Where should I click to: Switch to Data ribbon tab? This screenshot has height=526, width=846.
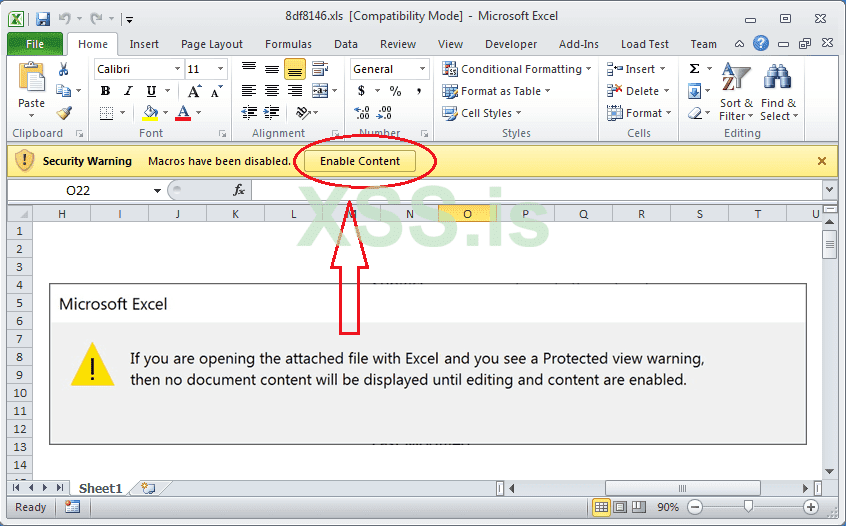click(x=346, y=44)
